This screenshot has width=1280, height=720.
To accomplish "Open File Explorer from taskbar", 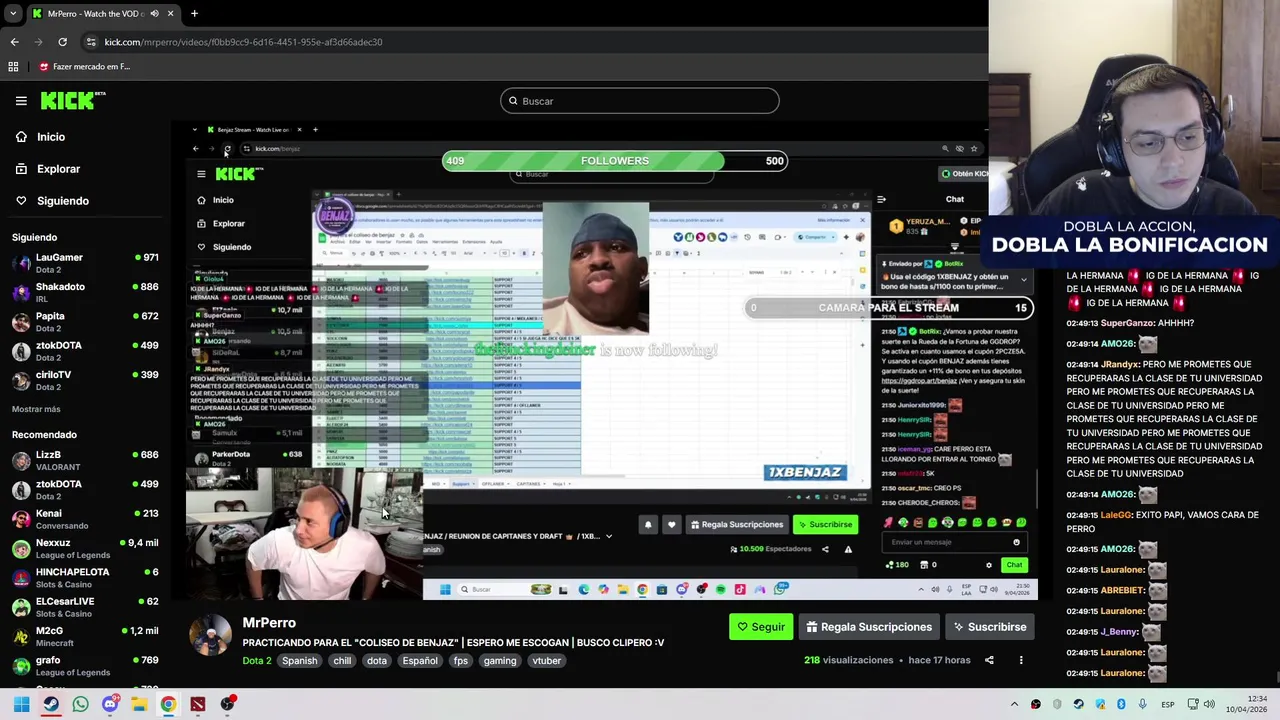I will (x=139, y=704).
